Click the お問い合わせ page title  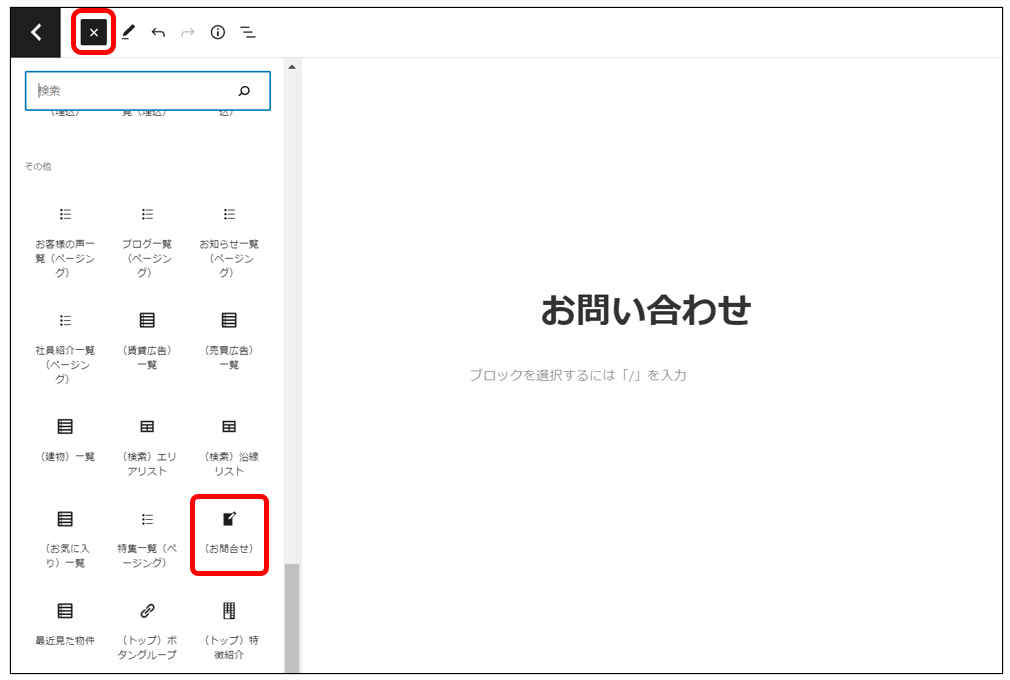point(645,311)
